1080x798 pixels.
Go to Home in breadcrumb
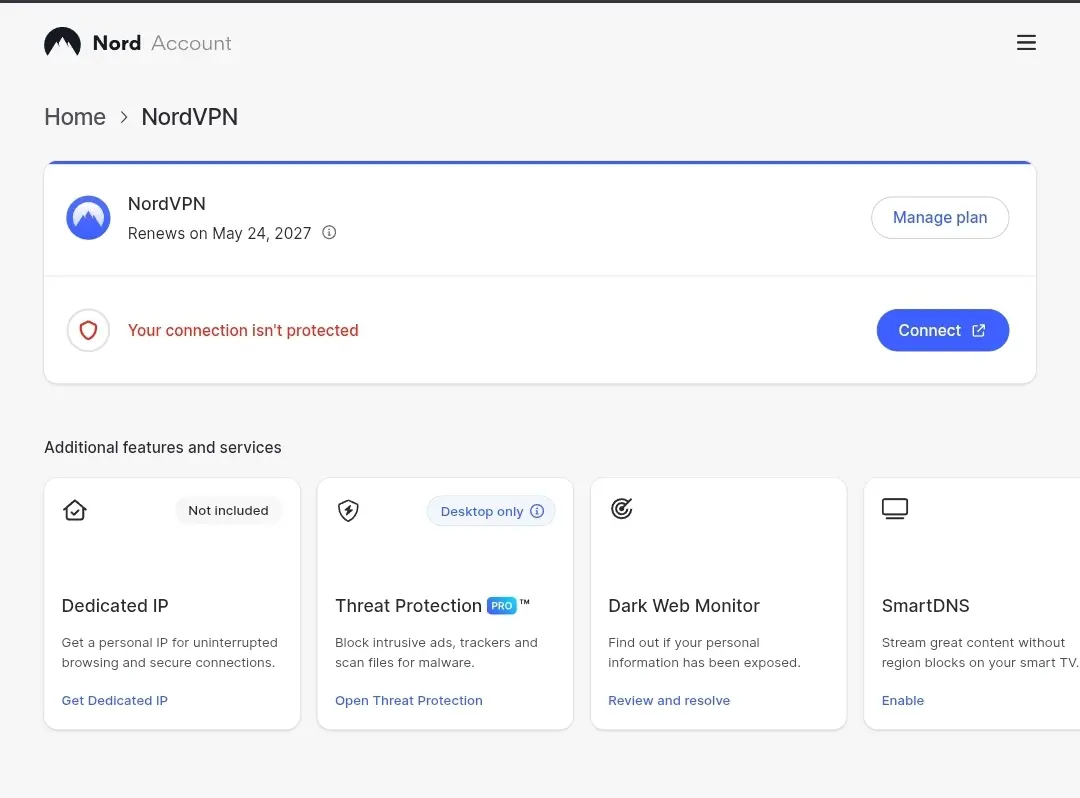pyautogui.click(x=75, y=117)
